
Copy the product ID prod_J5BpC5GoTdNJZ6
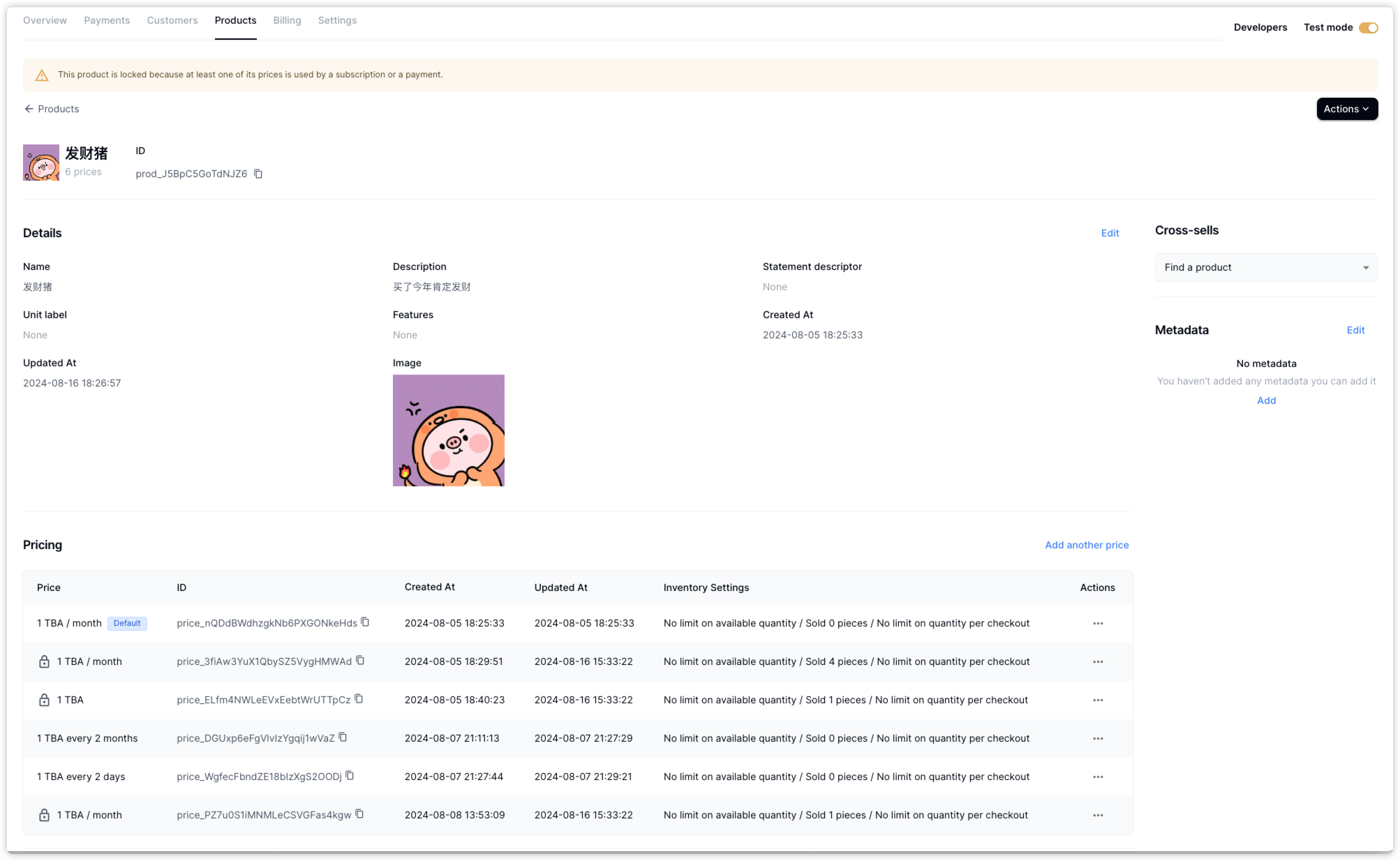pos(258,174)
